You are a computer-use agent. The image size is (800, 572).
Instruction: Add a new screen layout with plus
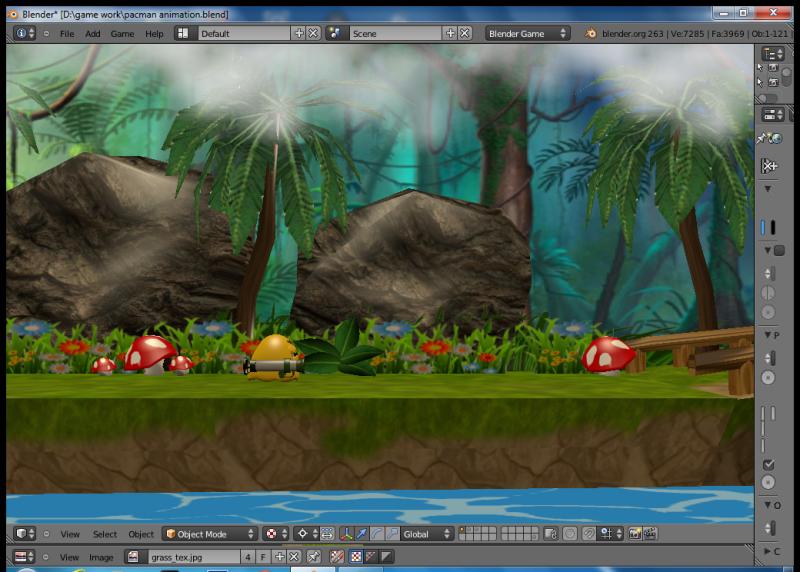[x=298, y=33]
